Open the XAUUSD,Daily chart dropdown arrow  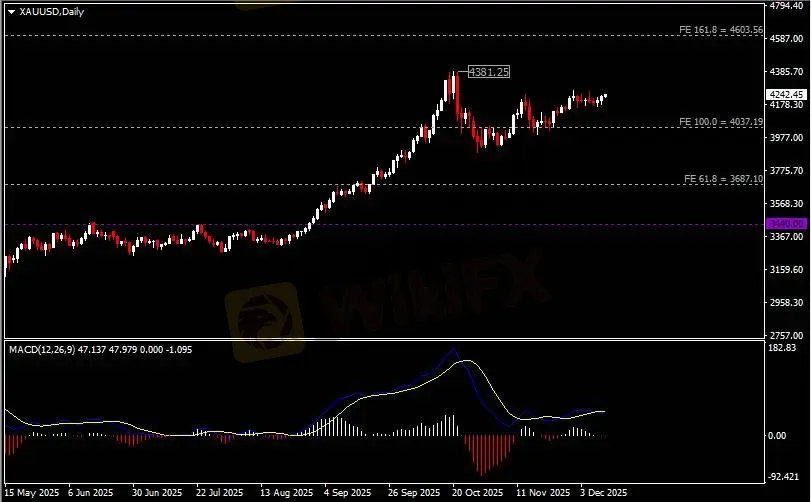coord(11,10)
